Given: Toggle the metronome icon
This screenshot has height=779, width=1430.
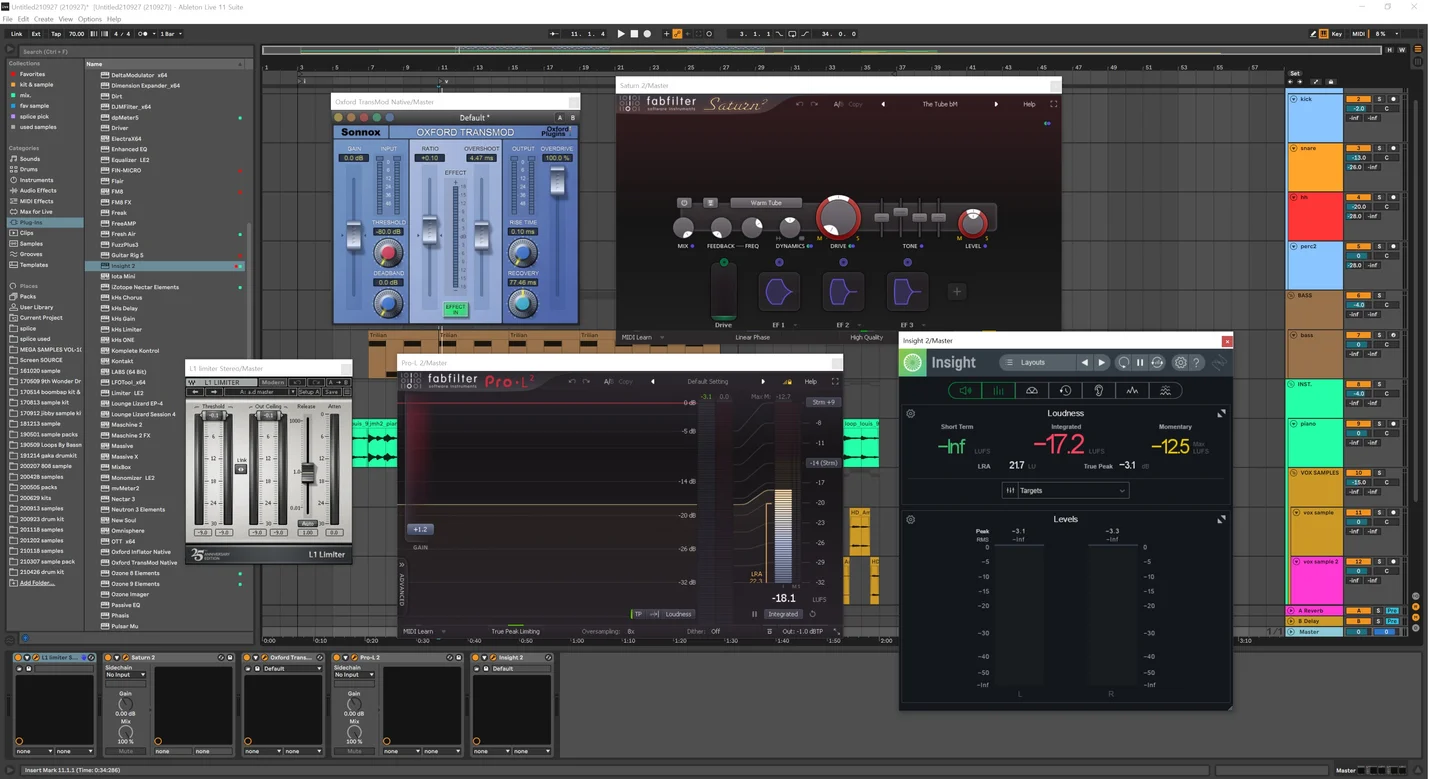Looking at the screenshot, I should coord(143,34).
